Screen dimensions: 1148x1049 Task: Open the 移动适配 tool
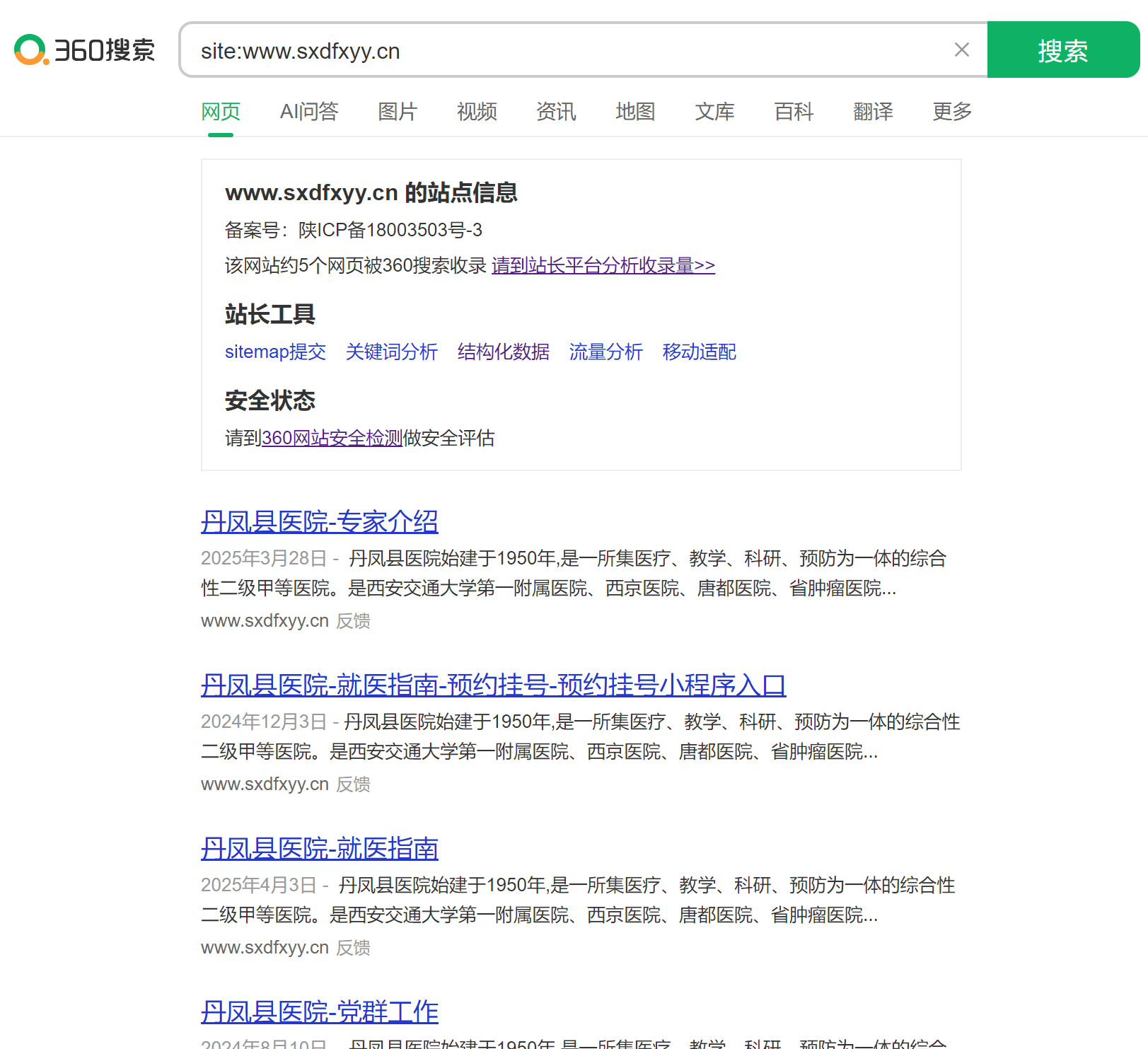click(x=698, y=352)
